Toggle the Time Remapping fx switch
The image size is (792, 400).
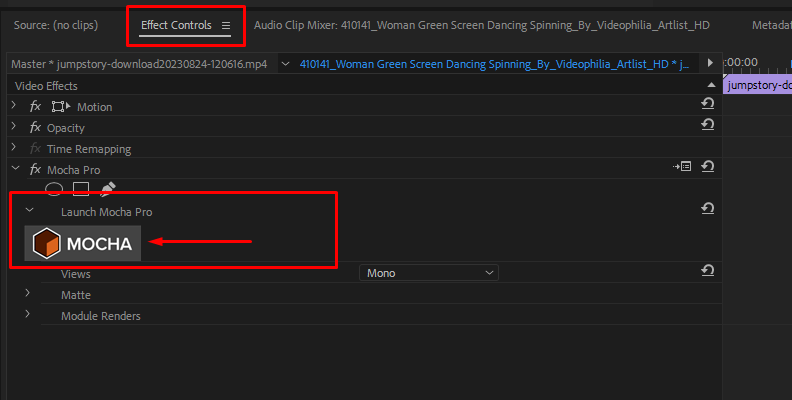[x=35, y=148]
